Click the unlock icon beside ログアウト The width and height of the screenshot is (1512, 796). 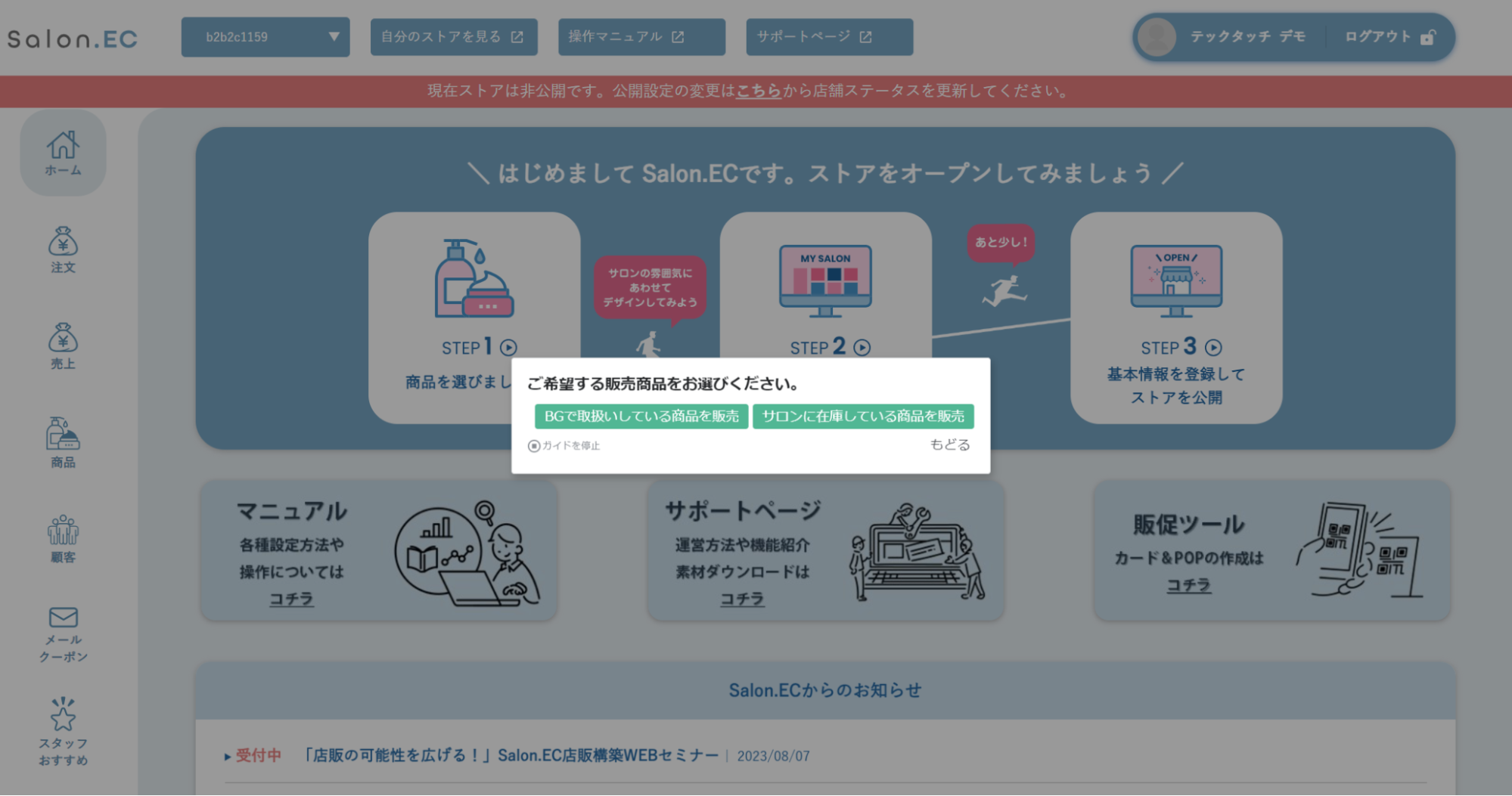(1428, 37)
